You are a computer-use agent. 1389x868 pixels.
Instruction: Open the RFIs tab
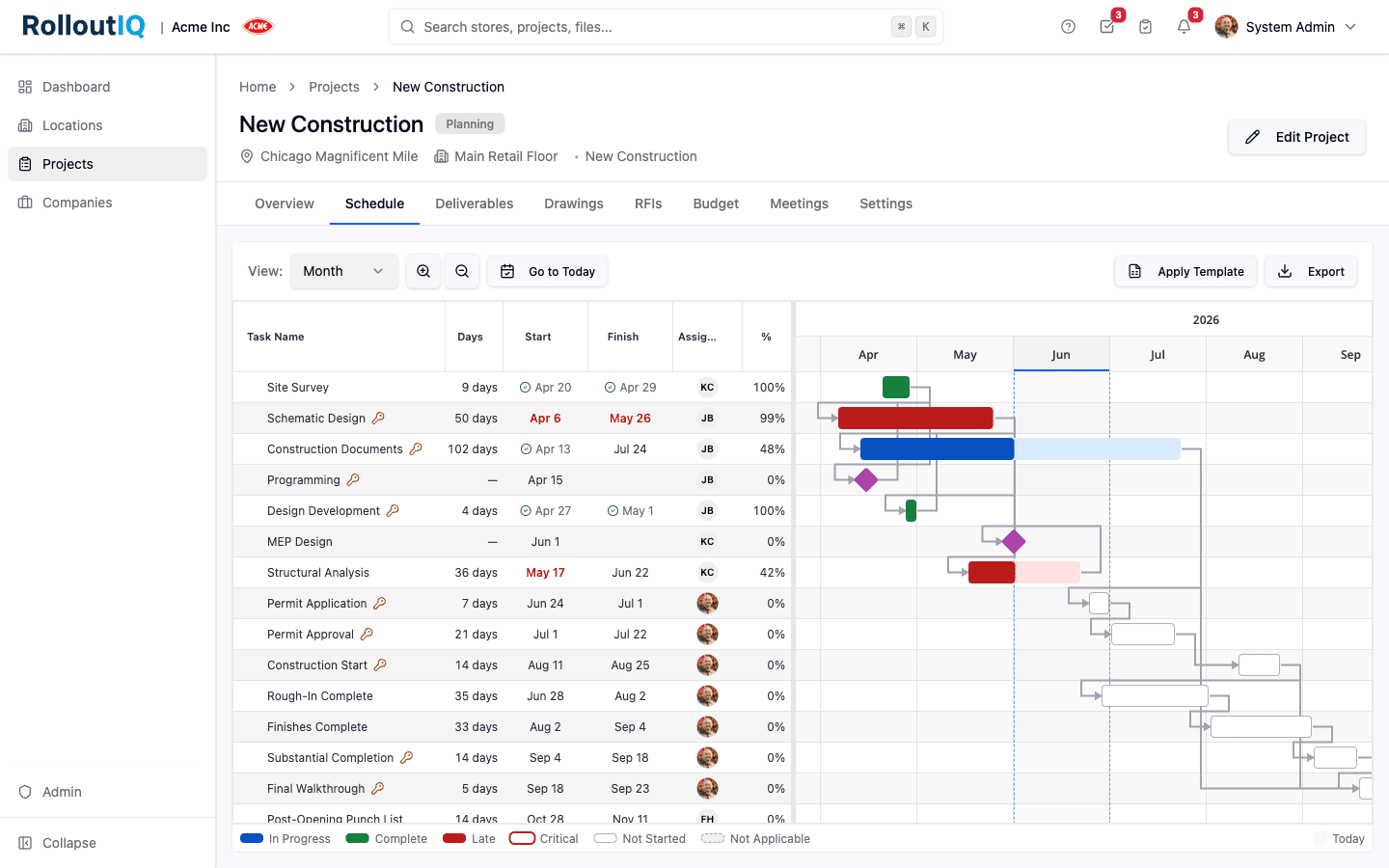coord(648,203)
